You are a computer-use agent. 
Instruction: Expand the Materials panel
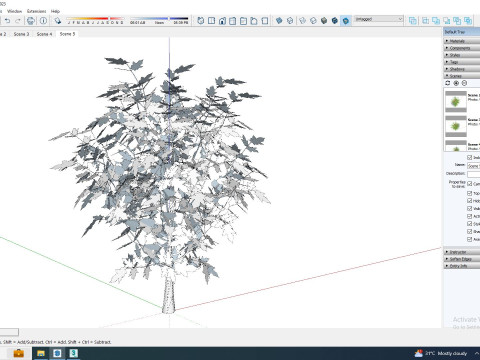[x=462, y=41]
